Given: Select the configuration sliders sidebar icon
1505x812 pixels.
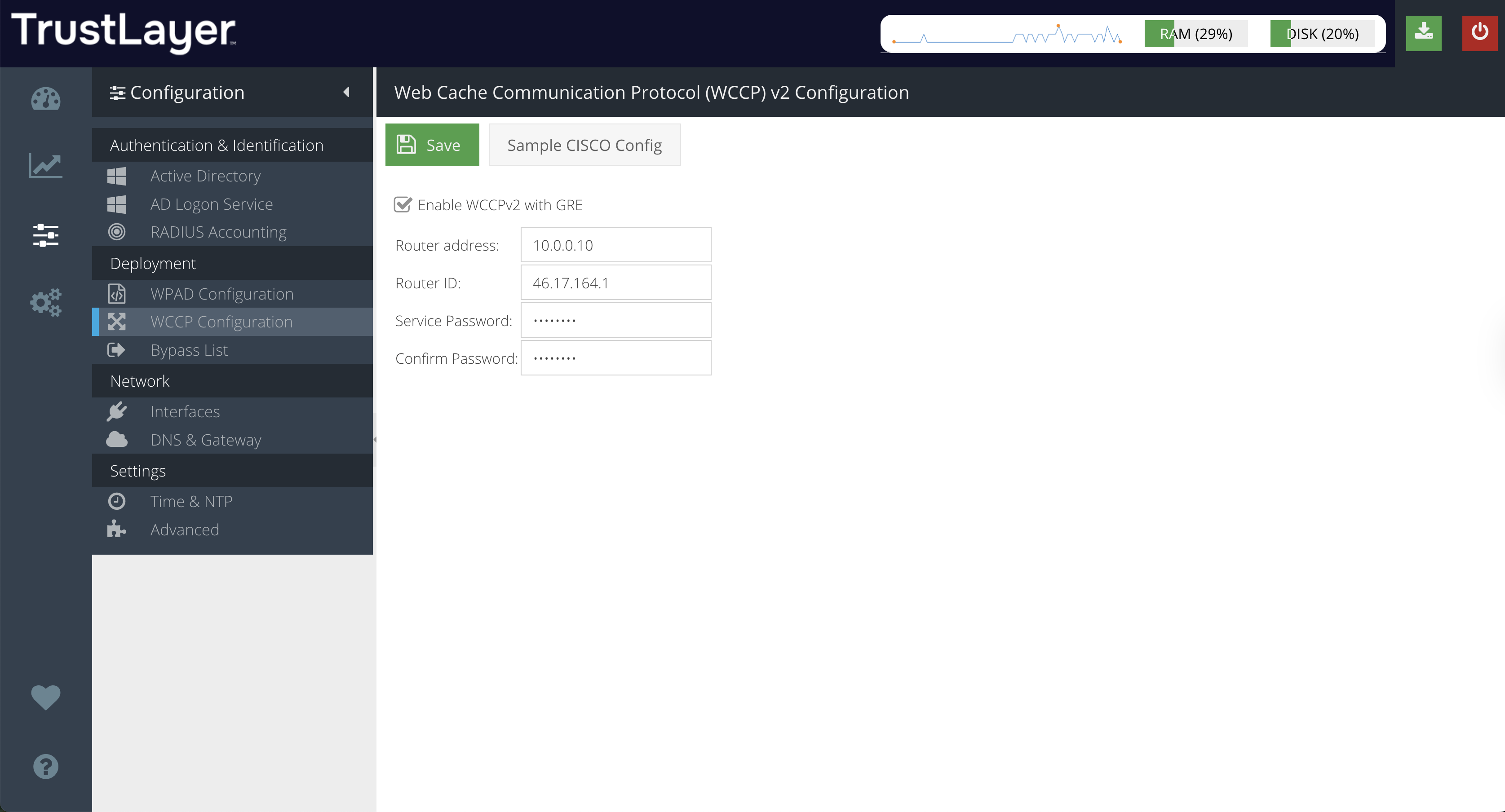Looking at the screenshot, I should 45,235.
